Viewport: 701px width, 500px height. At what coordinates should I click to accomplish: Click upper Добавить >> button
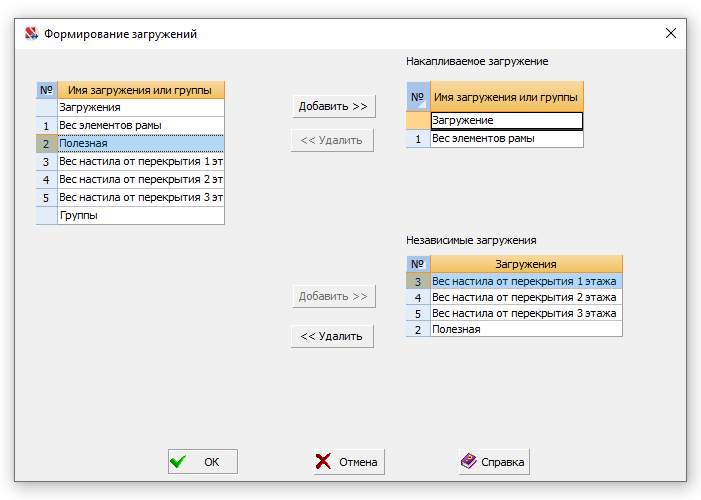[x=334, y=106]
